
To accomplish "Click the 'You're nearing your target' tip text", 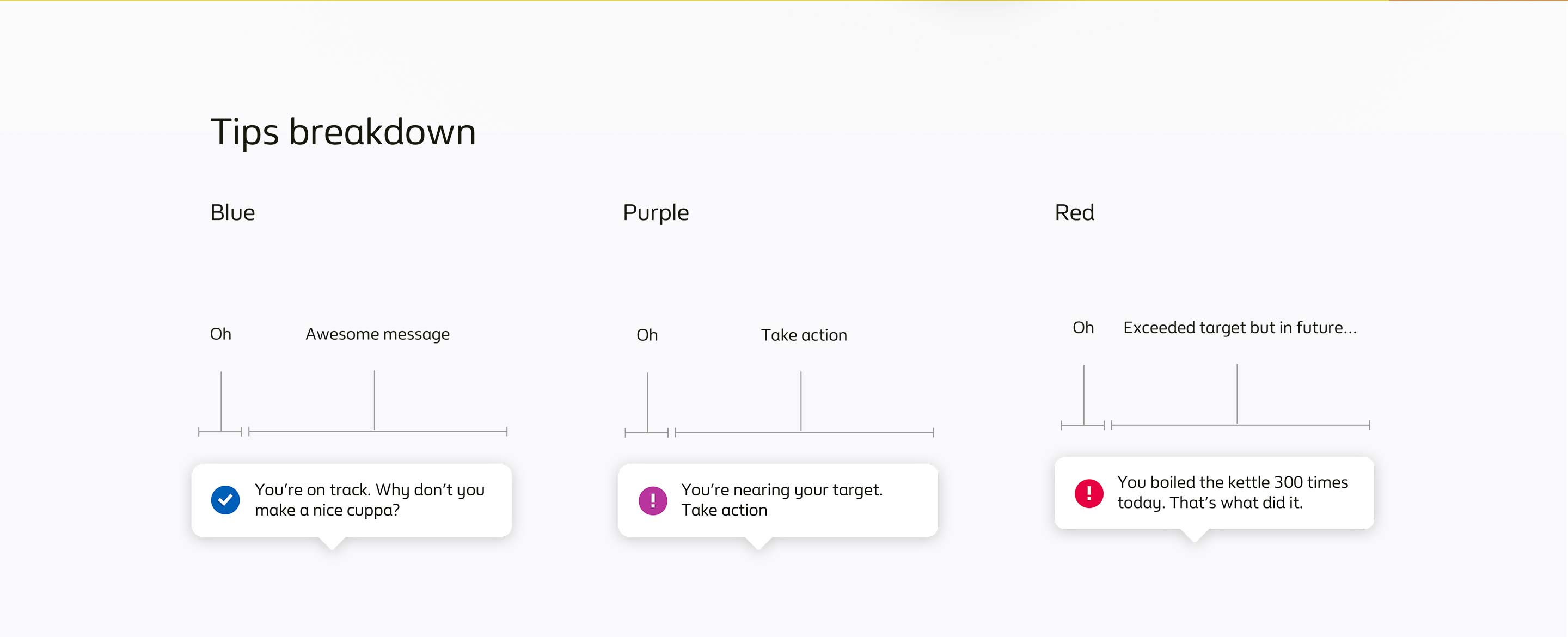I will click(x=782, y=500).
